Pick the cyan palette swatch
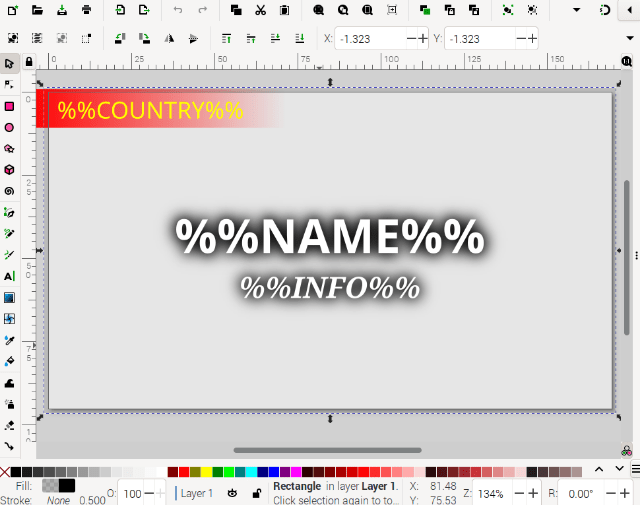The image size is (640, 505). [x=251, y=472]
